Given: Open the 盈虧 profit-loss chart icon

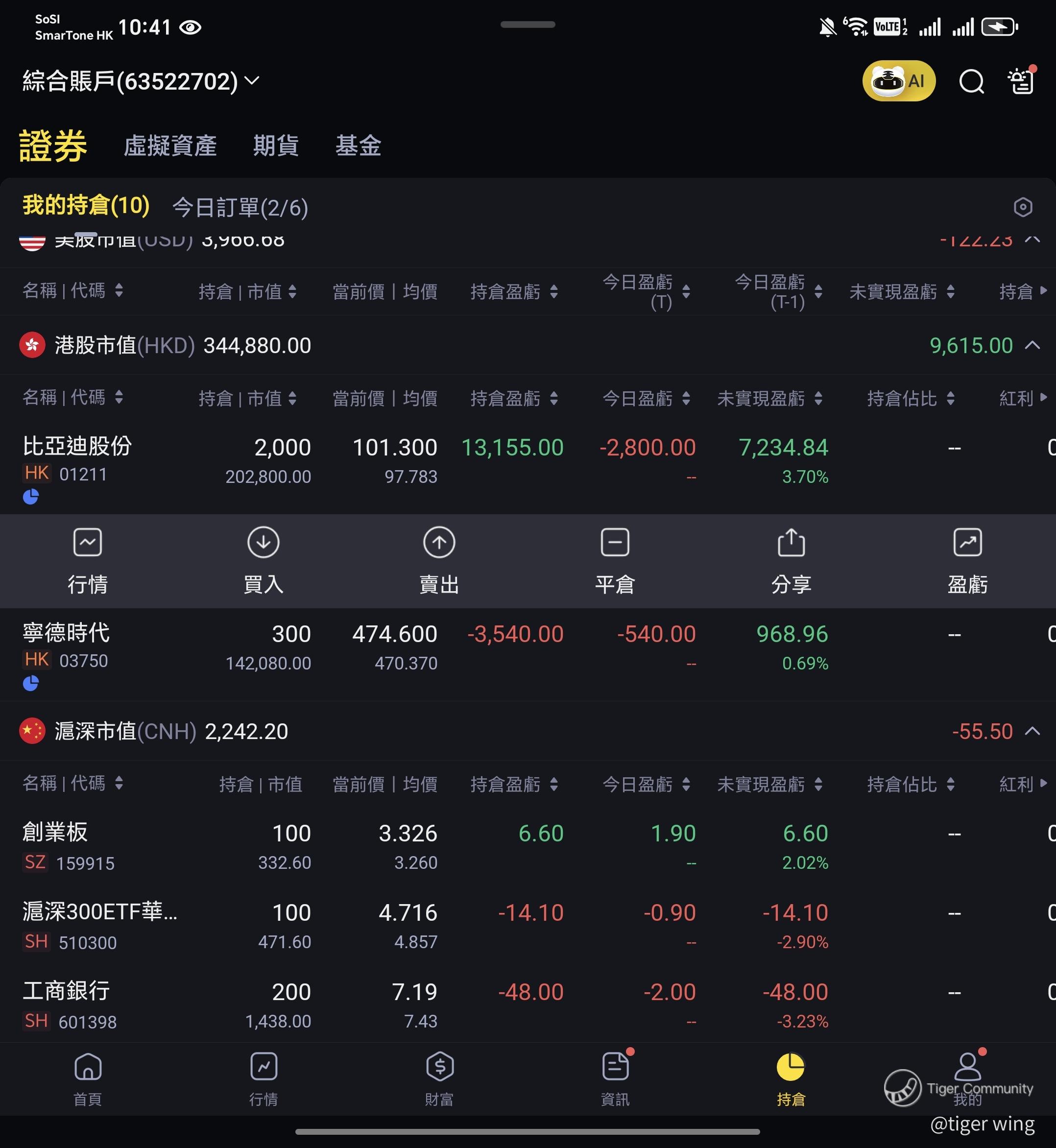Looking at the screenshot, I should 967,542.
